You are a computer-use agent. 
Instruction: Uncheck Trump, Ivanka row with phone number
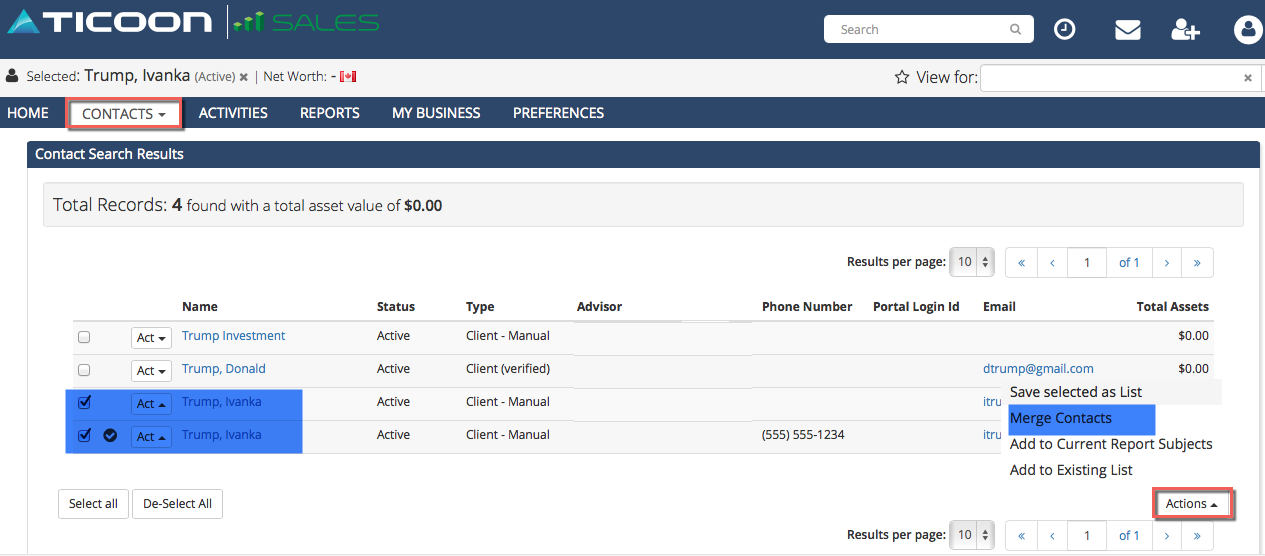point(84,435)
